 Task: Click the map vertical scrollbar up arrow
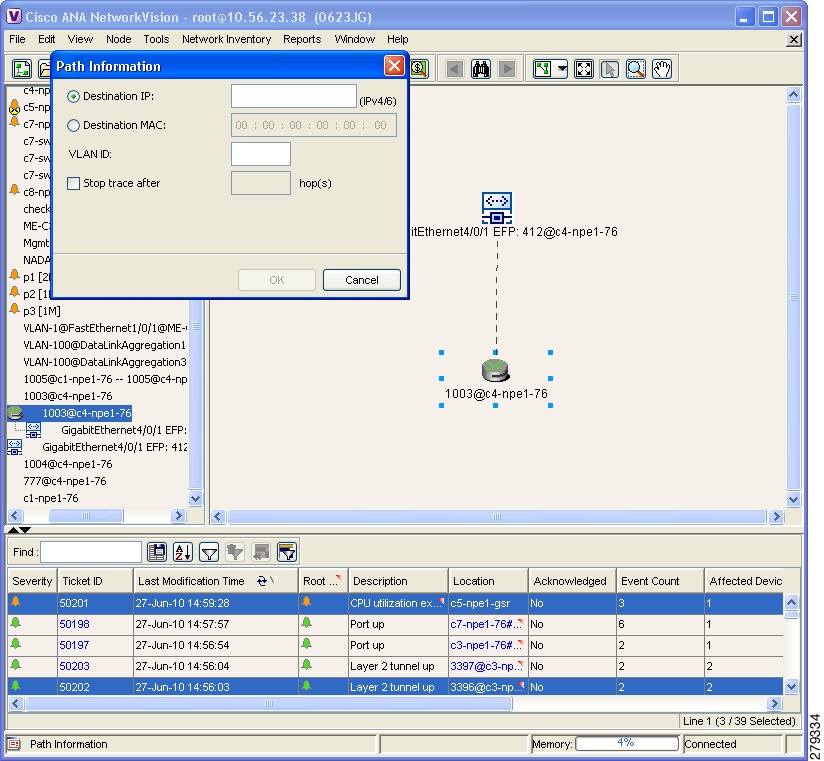[794, 95]
